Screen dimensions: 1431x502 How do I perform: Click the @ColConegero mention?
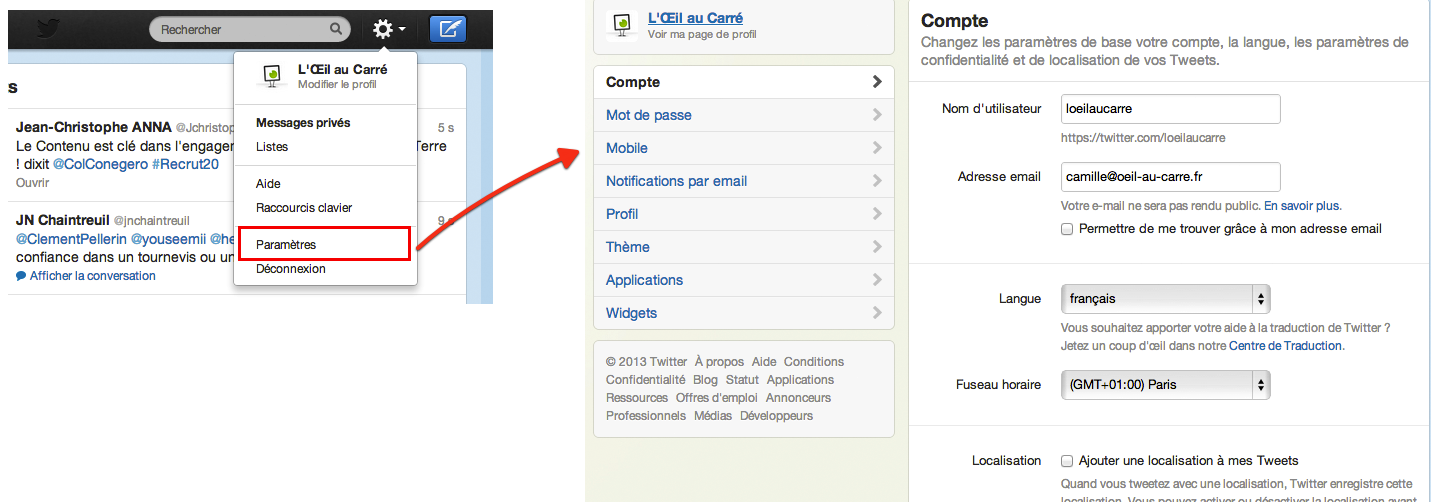click(x=100, y=163)
